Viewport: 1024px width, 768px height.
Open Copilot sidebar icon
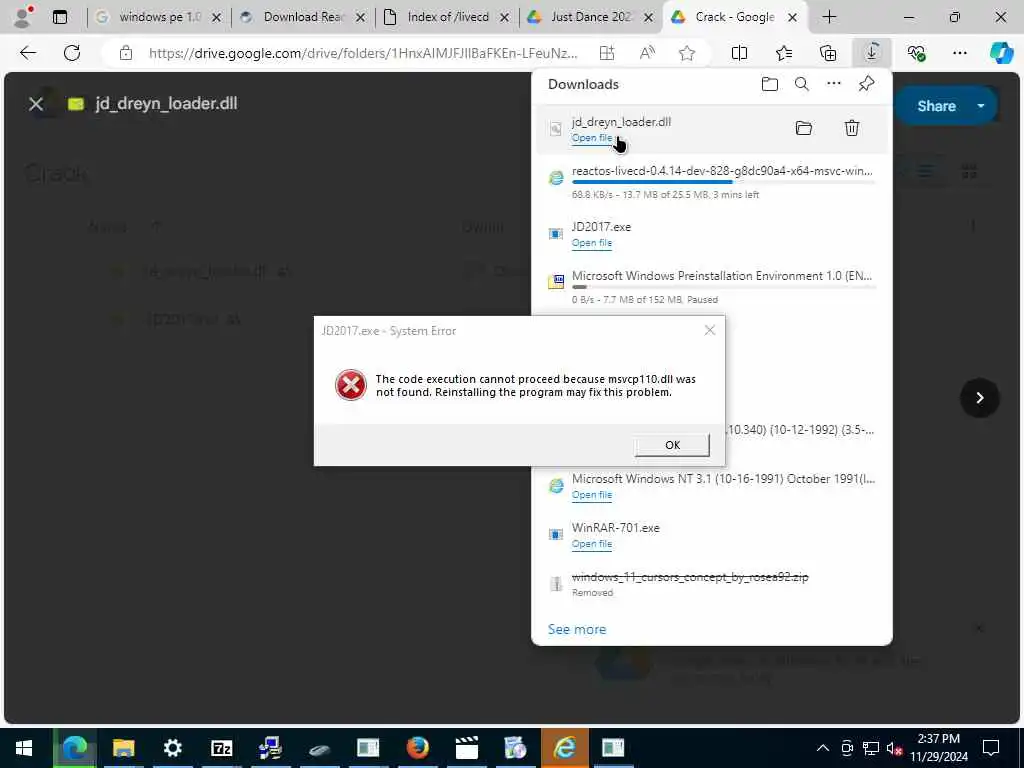pyautogui.click(x=1001, y=53)
